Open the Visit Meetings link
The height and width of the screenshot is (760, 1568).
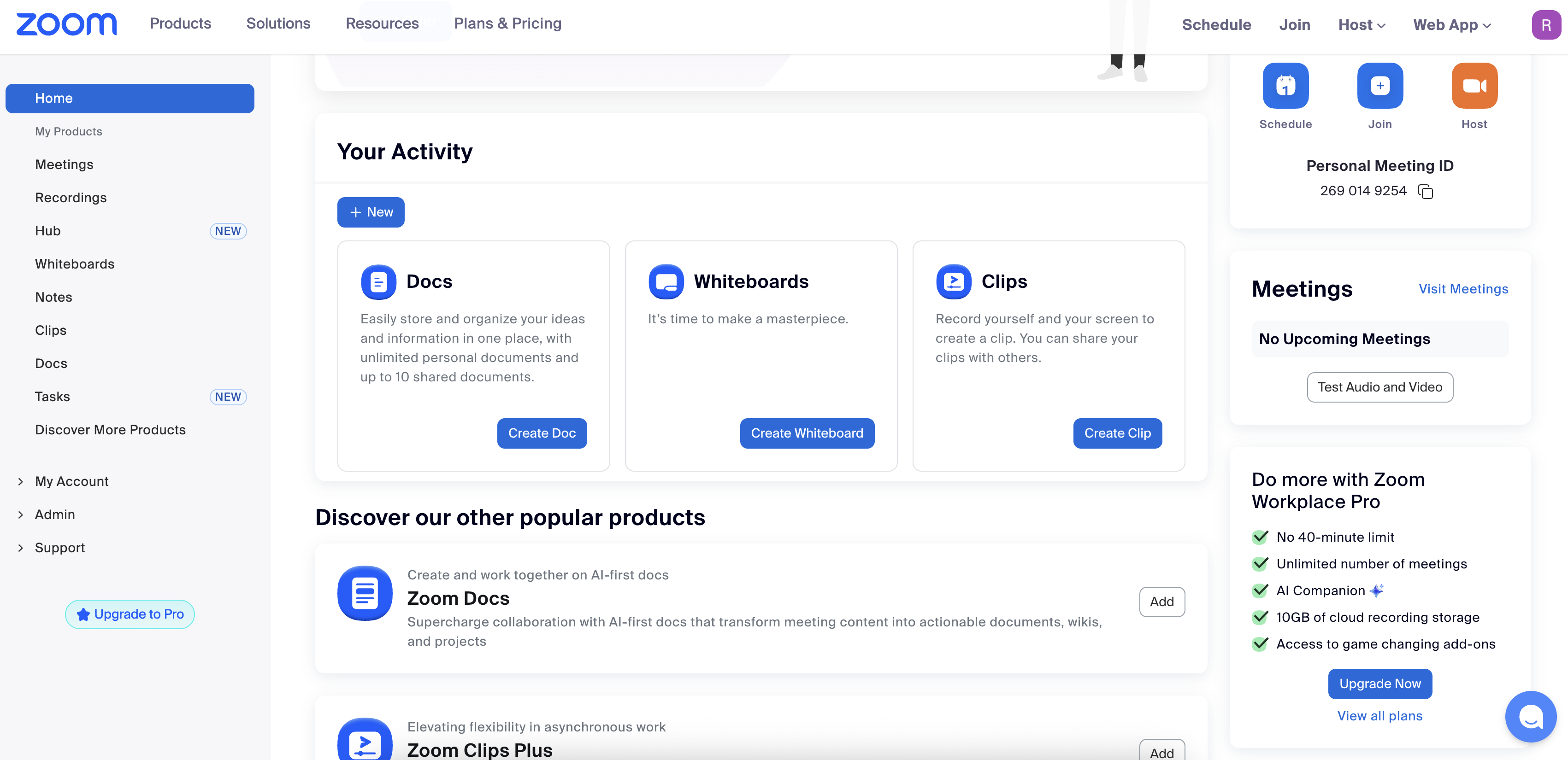click(x=1463, y=289)
